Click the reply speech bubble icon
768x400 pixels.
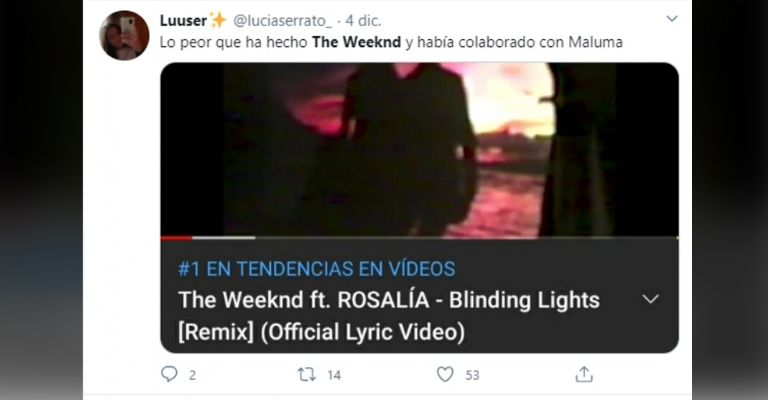point(169,375)
